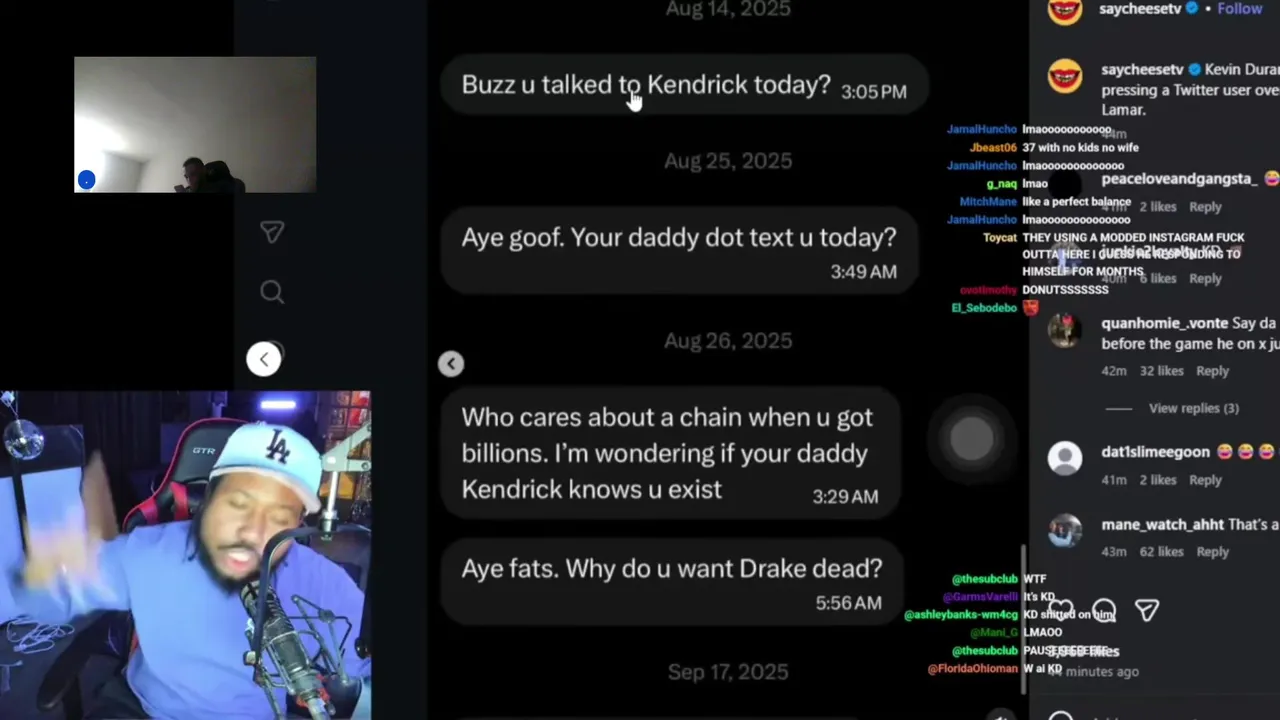Click the Reply link beside 6 likes
This screenshot has height=720, width=1280.
point(1205,279)
